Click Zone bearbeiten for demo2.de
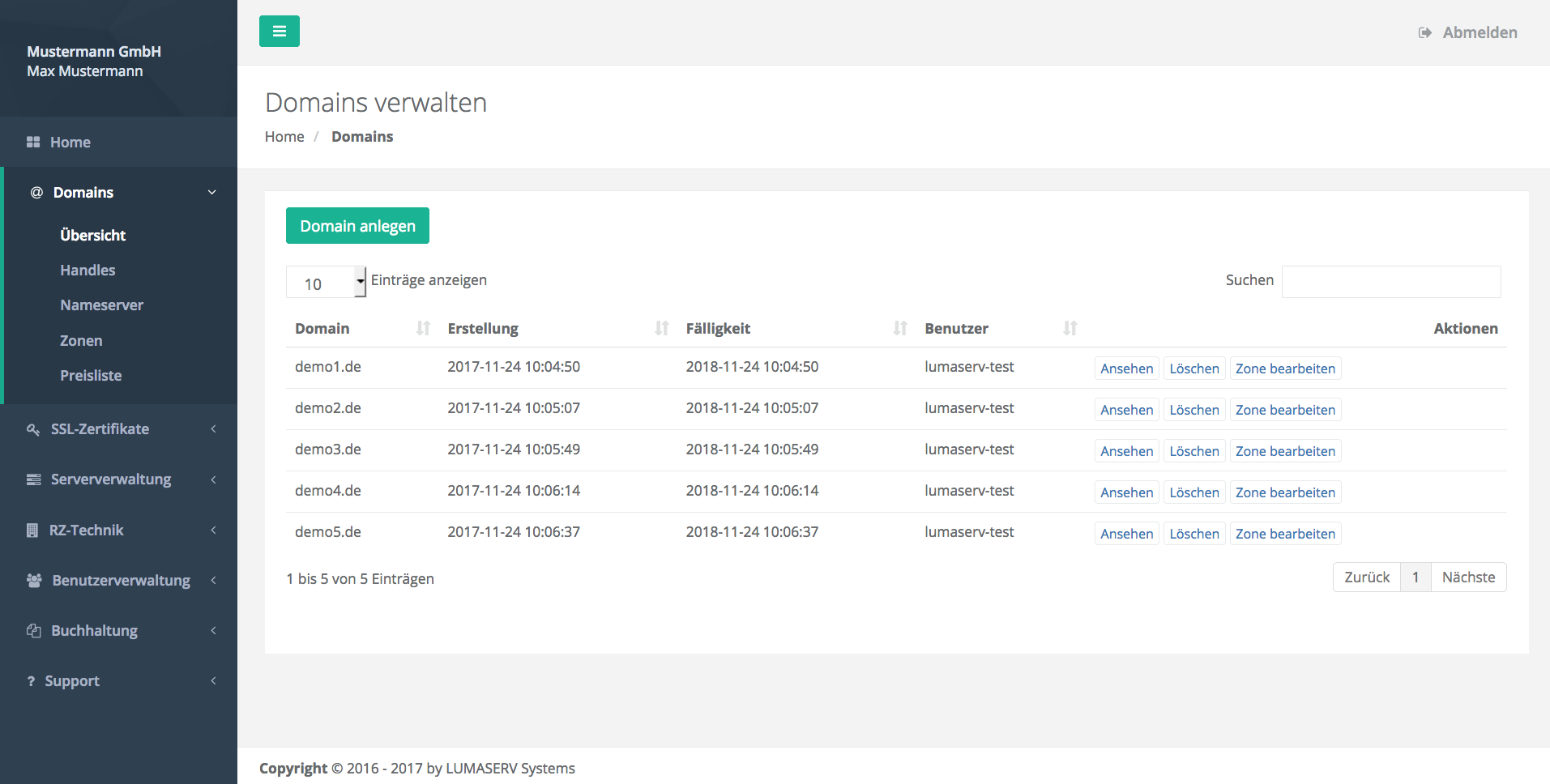Viewport: 1550px width, 784px height. 1285,410
